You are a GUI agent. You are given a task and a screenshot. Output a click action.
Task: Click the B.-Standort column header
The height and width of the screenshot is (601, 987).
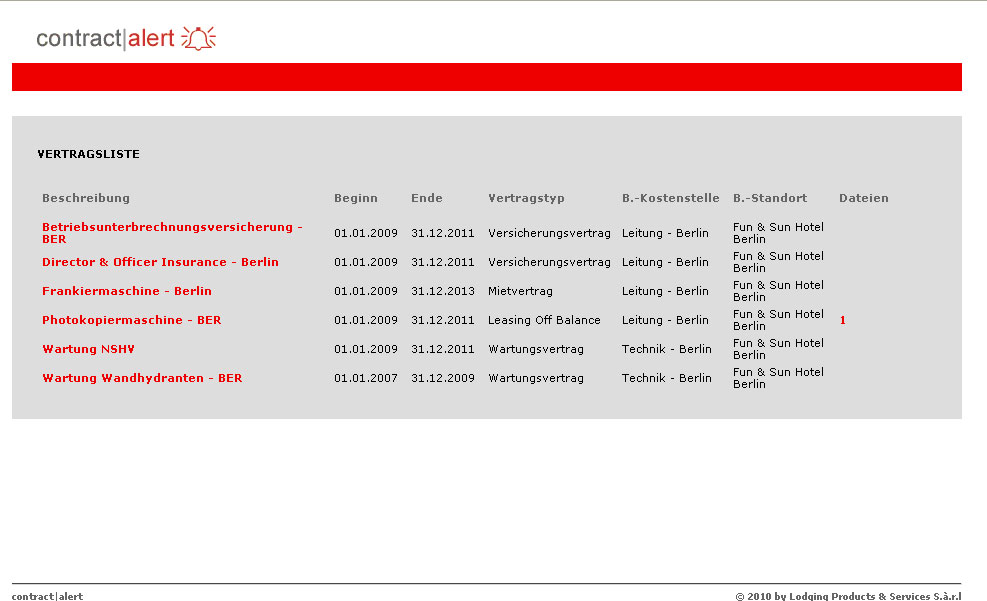click(769, 198)
